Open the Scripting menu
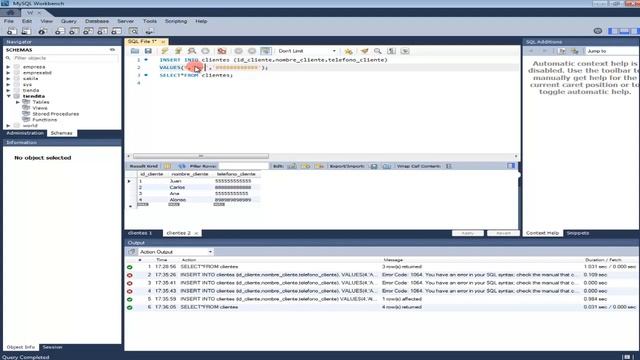The image size is (640, 360). tap(176, 21)
